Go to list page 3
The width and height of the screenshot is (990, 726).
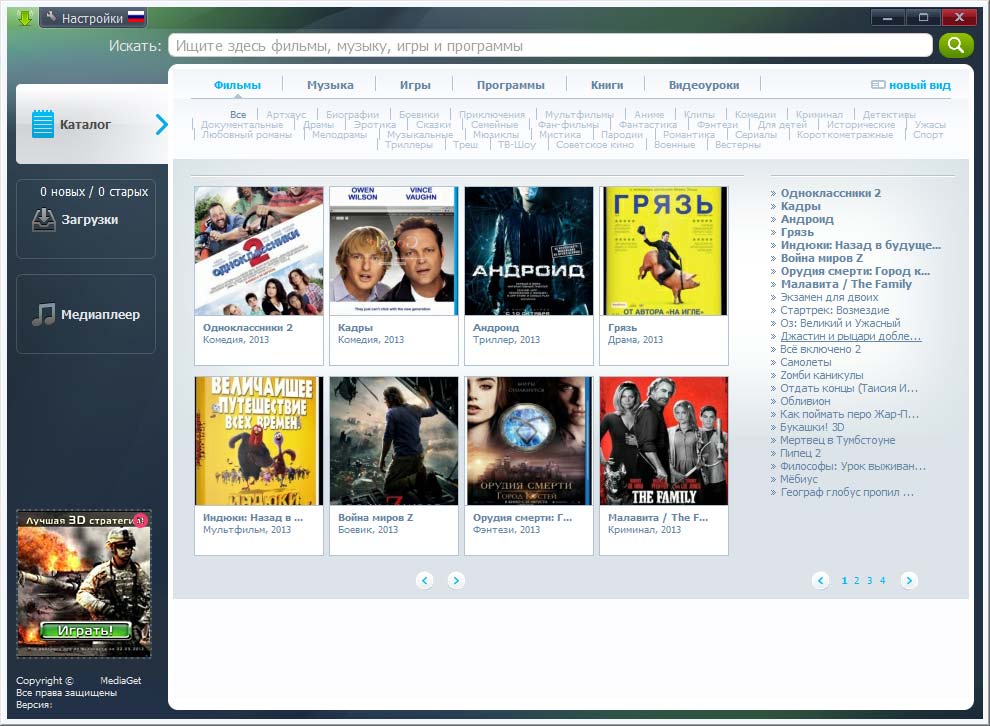tap(869, 580)
